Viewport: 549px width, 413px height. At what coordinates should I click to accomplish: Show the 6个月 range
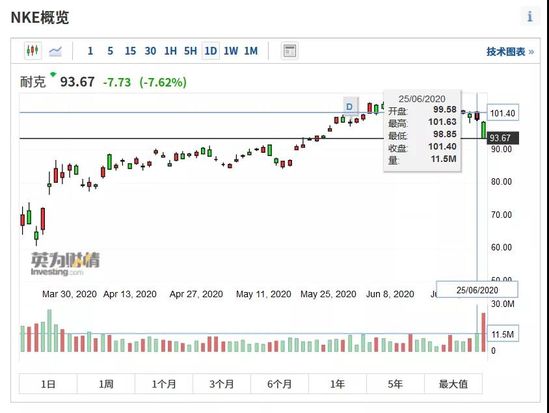pyautogui.click(x=279, y=384)
